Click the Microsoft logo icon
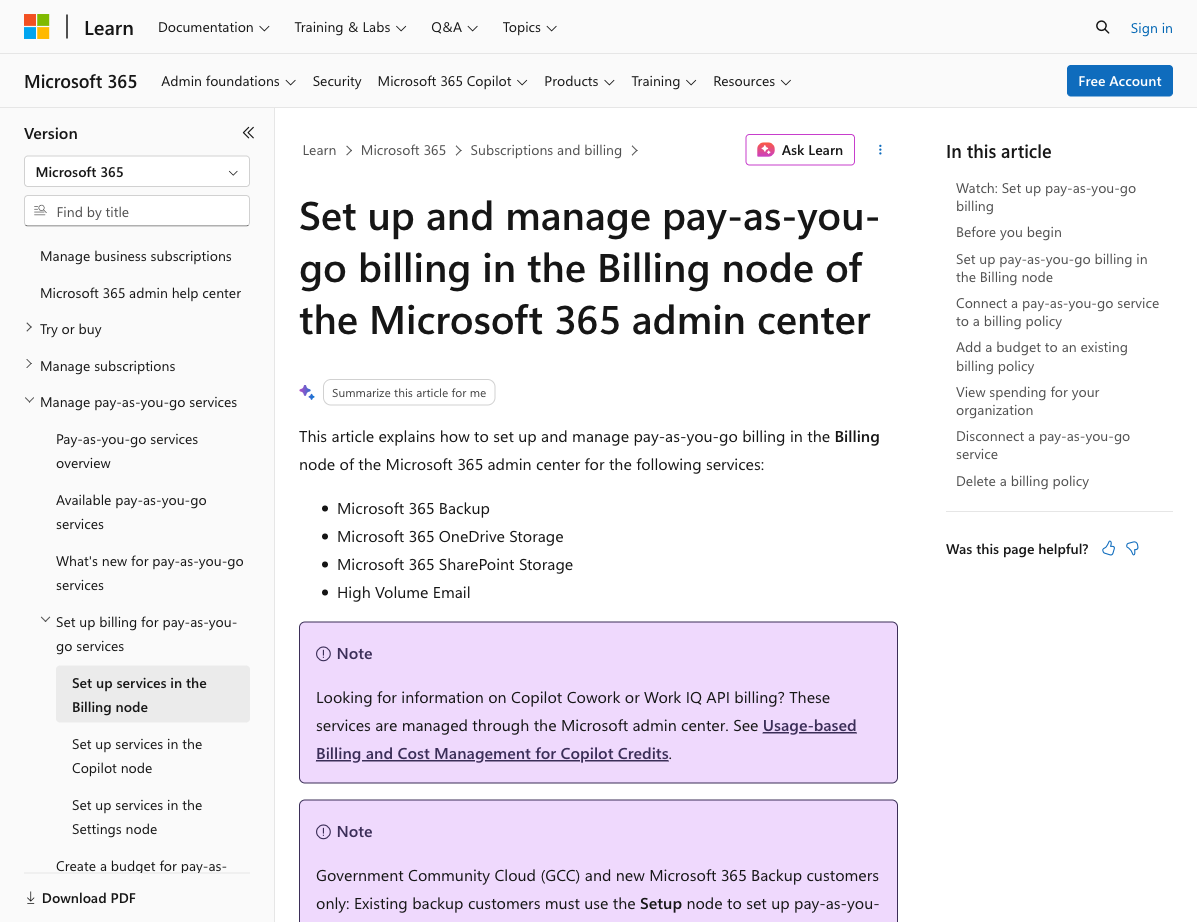Image resolution: width=1197 pixels, height=922 pixels. pos(37,27)
